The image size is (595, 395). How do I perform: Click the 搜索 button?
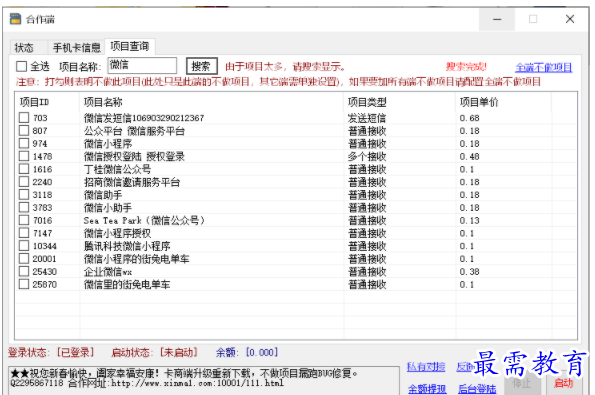click(201, 66)
